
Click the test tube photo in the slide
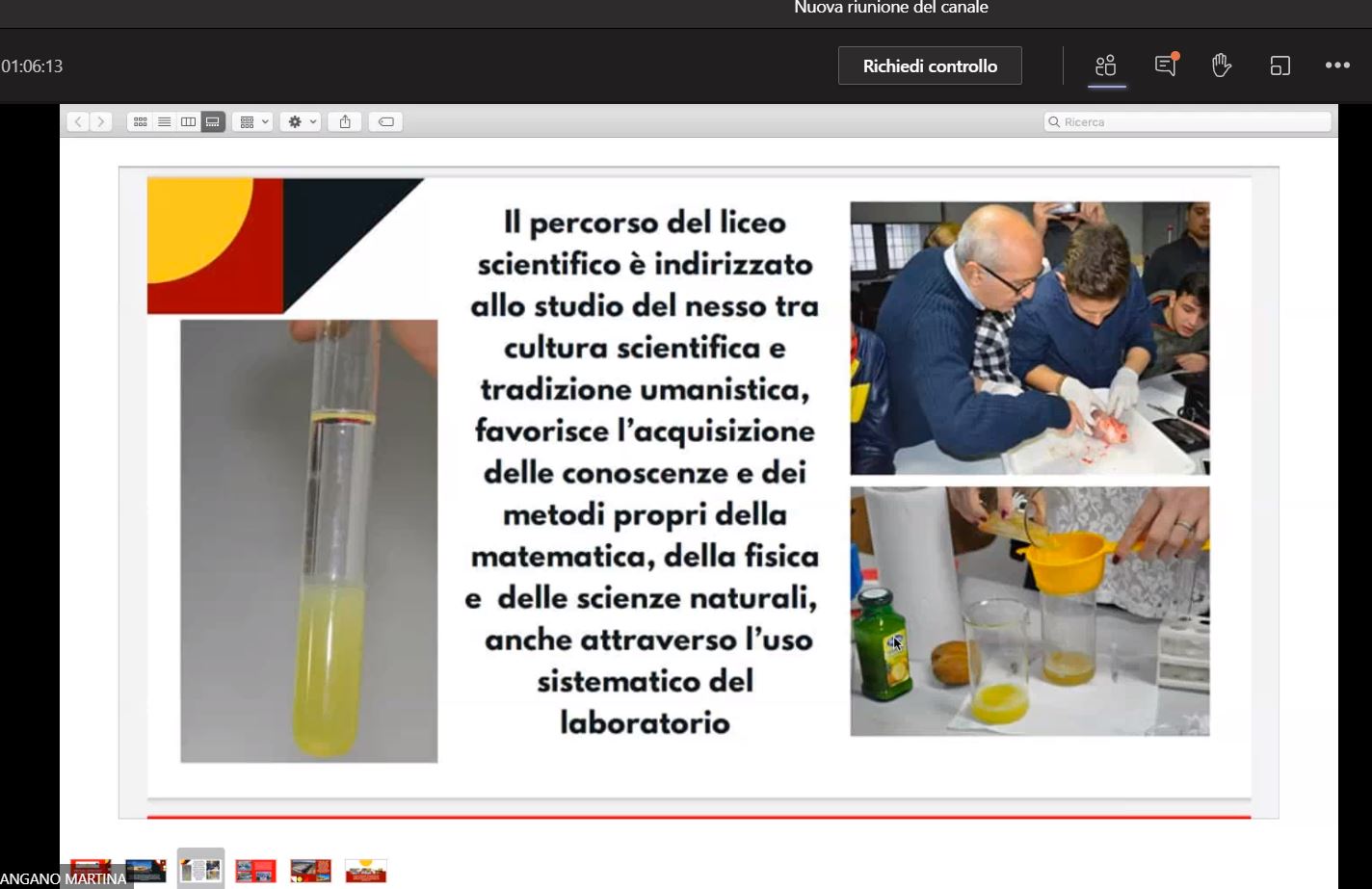point(308,541)
